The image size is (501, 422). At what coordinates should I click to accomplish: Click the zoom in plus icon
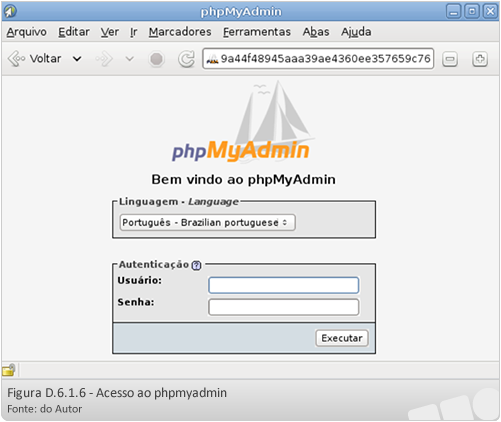click(x=480, y=59)
